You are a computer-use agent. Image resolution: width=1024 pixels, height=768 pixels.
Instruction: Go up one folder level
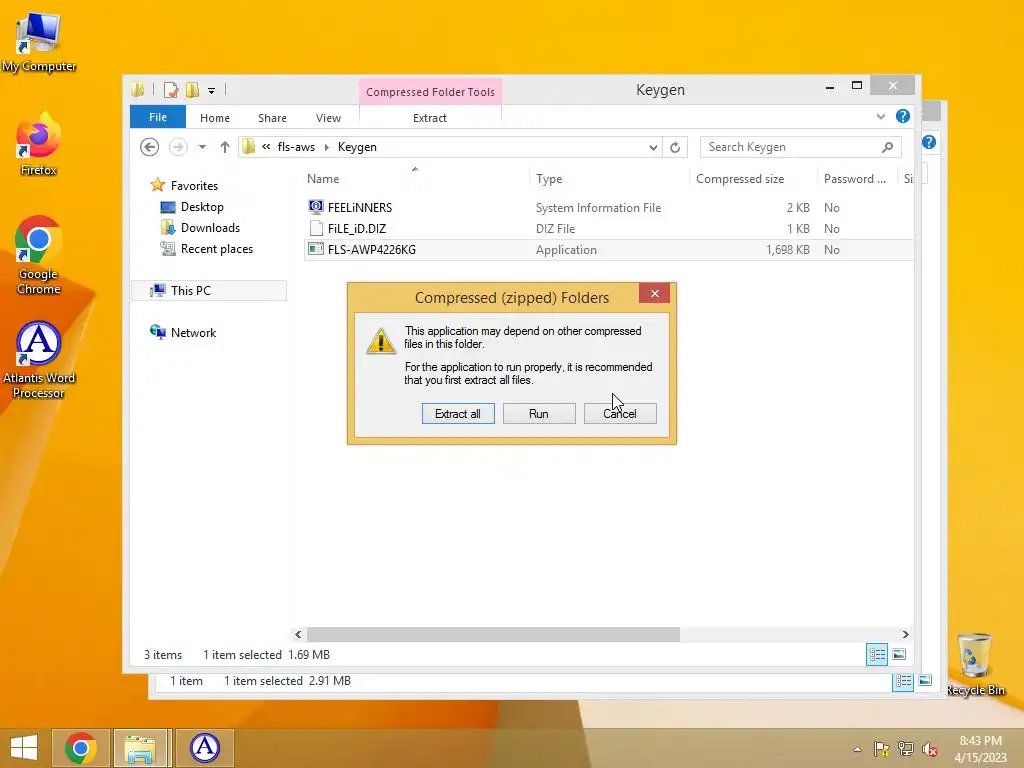225,147
